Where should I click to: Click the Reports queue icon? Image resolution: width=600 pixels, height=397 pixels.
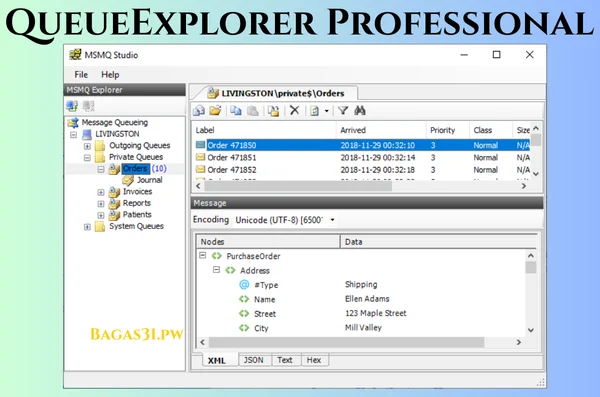point(114,203)
